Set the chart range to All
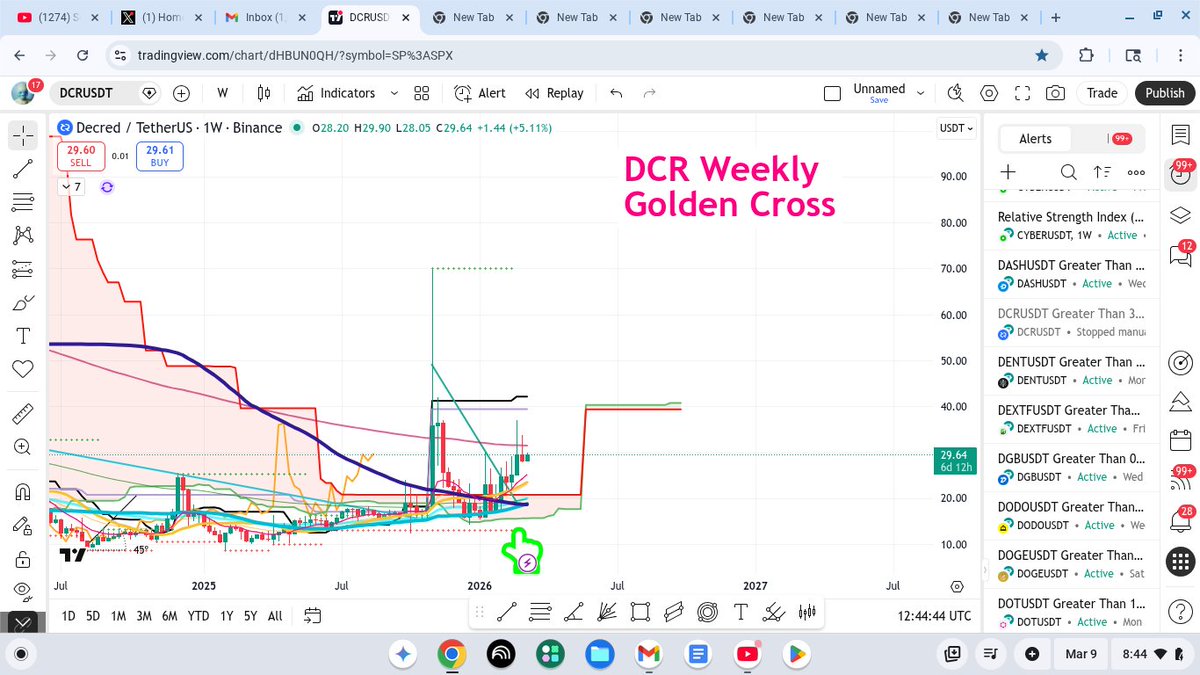This screenshot has height=675, width=1200. point(275,616)
